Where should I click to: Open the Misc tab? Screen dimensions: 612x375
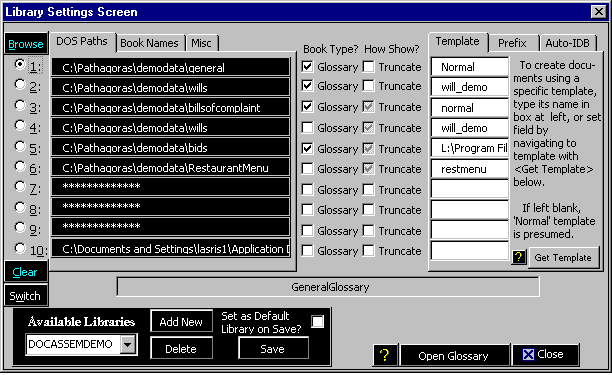click(201, 43)
